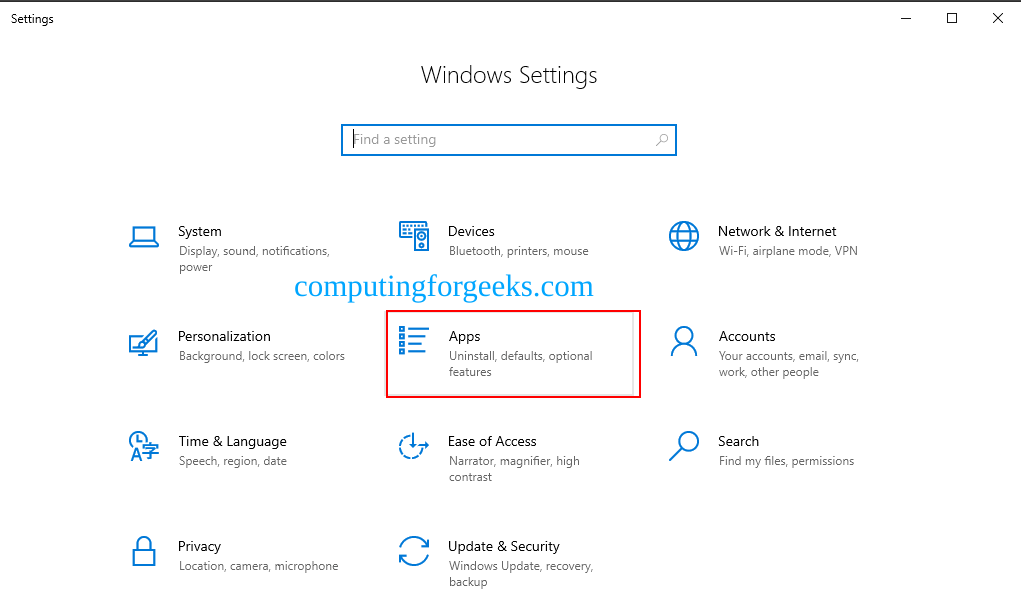Select the Background, lock screen, colors description
This screenshot has height=614, width=1021.
pyautogui.click(x=261, y=355)
